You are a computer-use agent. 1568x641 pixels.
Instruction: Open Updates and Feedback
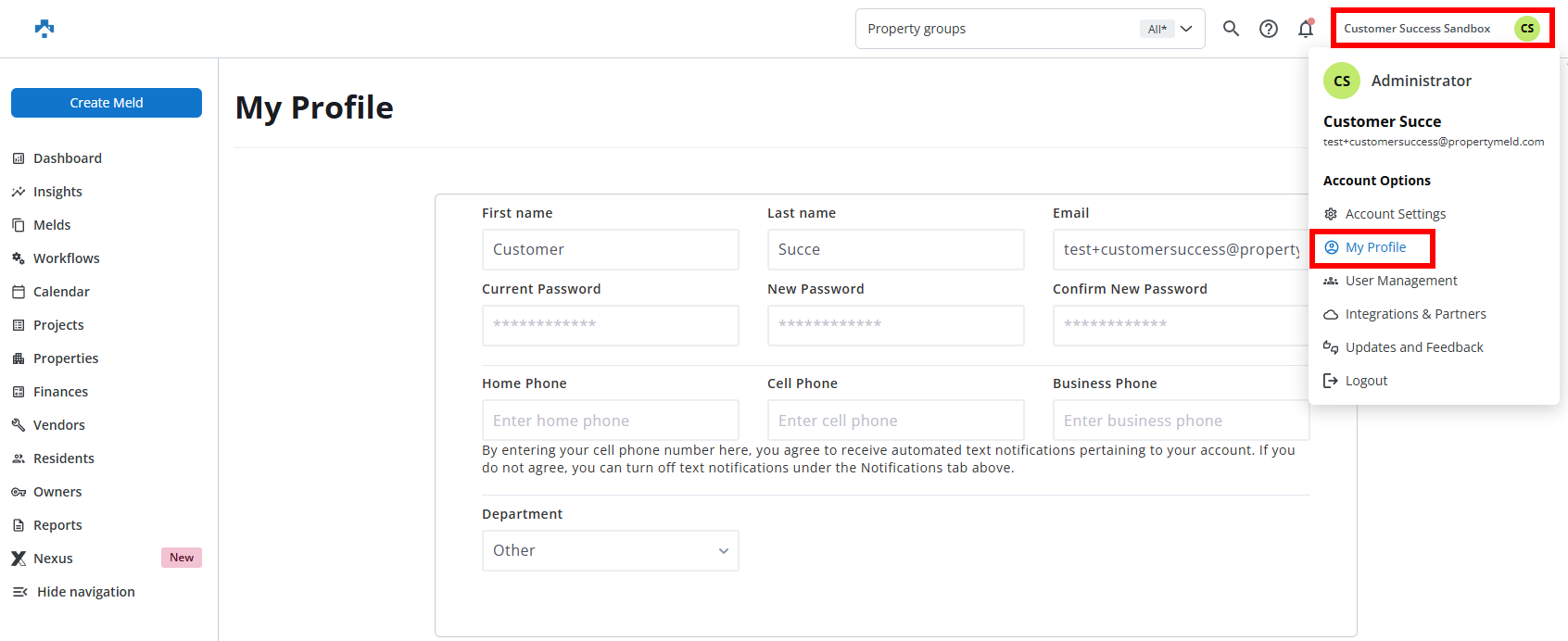pyautogui.click(x=1413, y=347)
